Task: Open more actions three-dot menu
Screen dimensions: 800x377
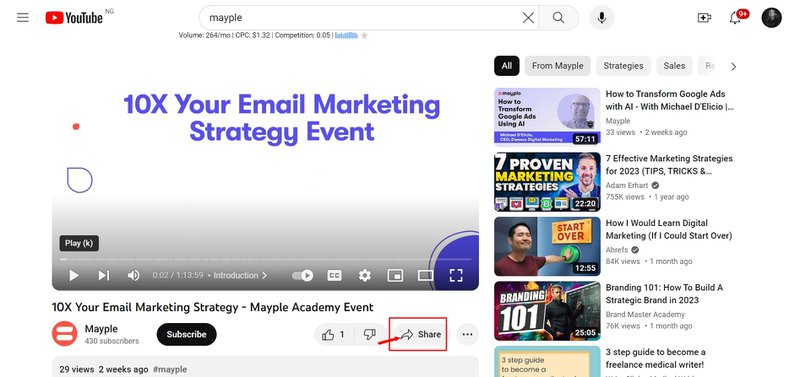Action: [467, 335]
